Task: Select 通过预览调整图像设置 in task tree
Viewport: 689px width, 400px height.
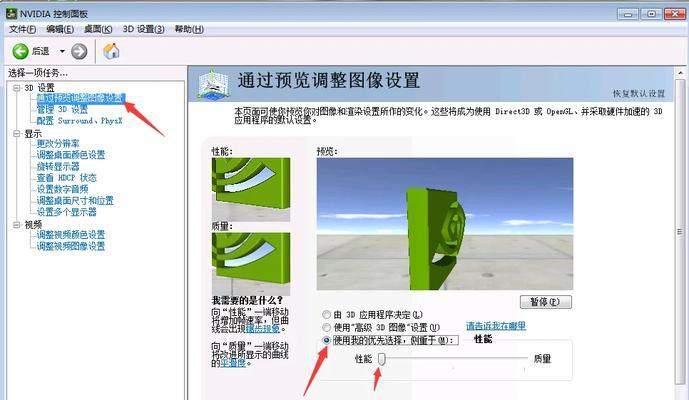Action: [x=81, y=98]
